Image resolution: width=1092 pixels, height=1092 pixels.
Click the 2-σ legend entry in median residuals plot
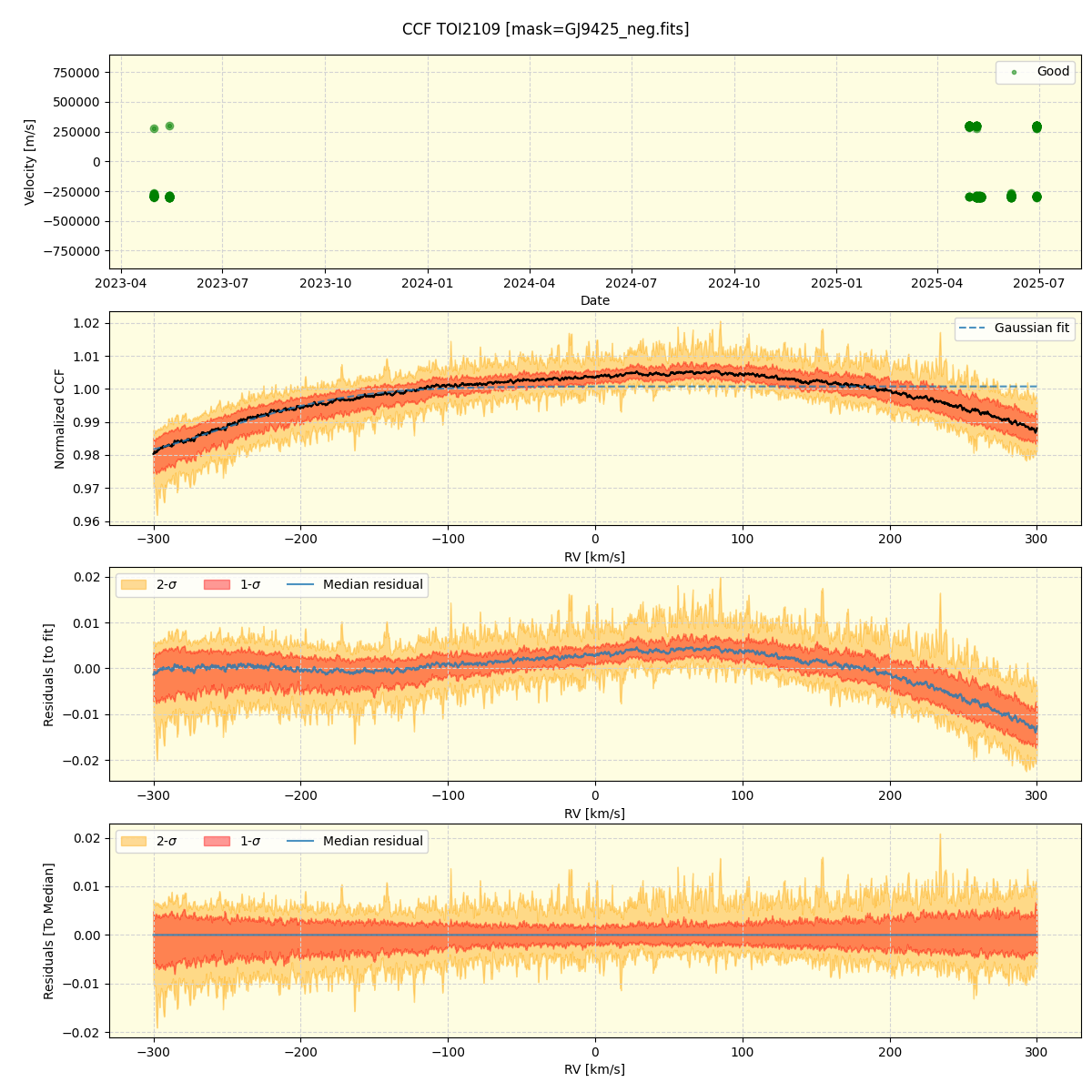pyautogui.click(x=148, y=842)
